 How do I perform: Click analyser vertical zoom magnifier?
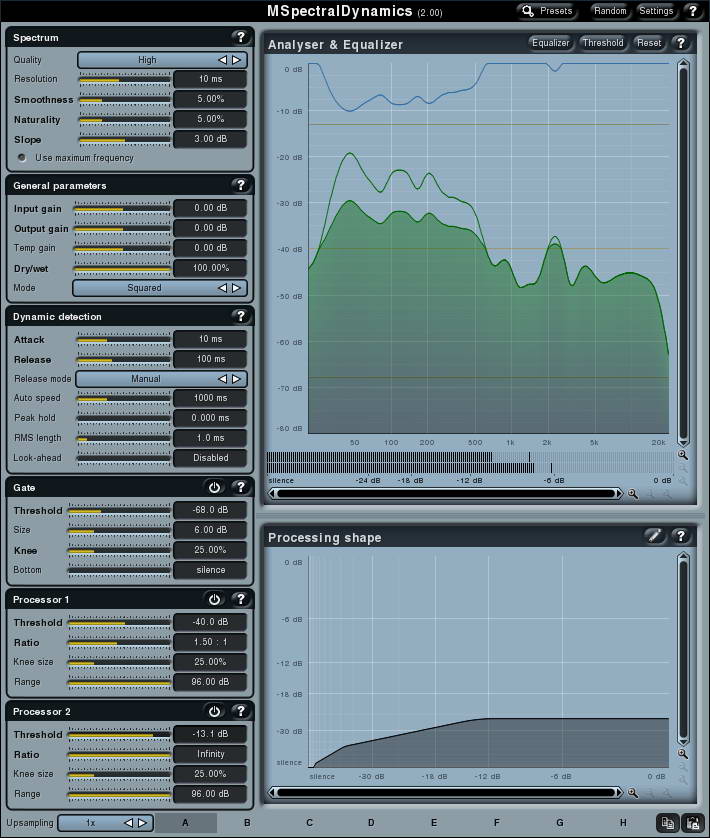point(683,455)
